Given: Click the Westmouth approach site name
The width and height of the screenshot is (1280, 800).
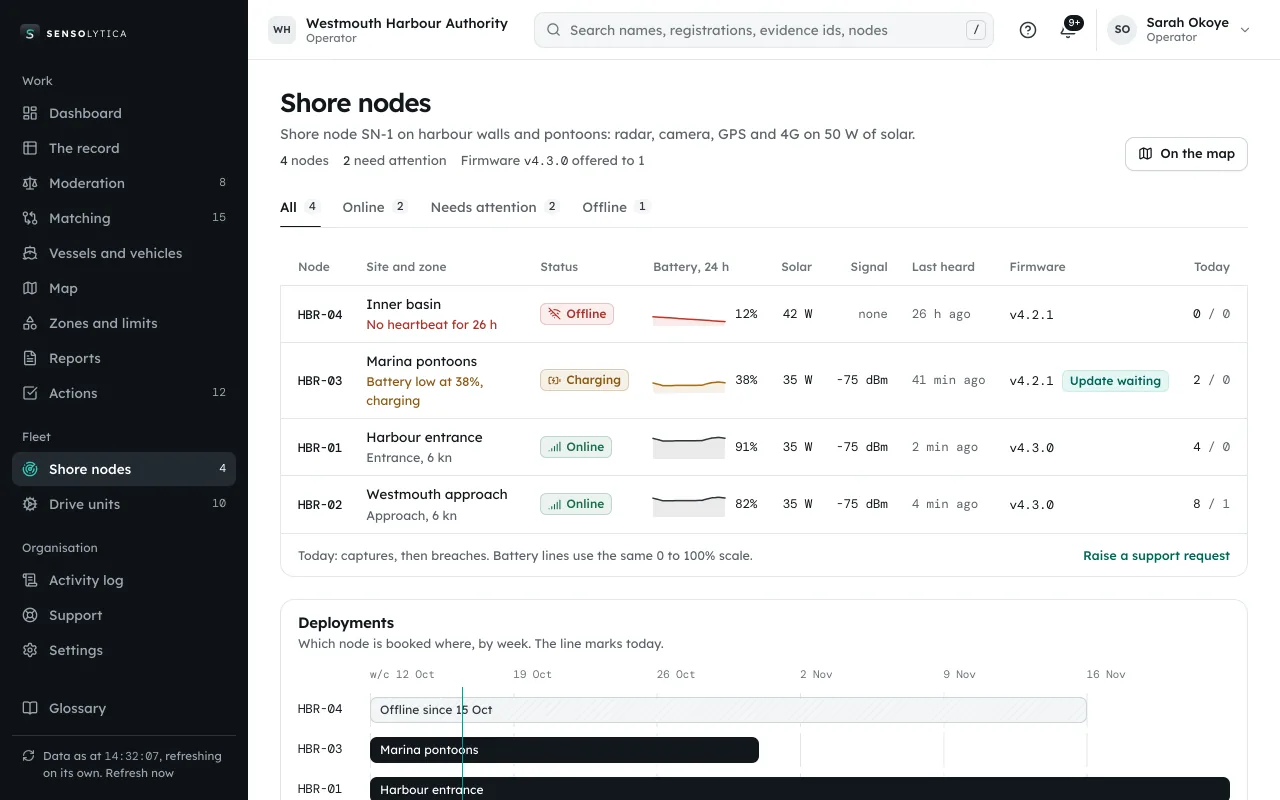Looking at the screenshot, I should click(x=437, y=494).
